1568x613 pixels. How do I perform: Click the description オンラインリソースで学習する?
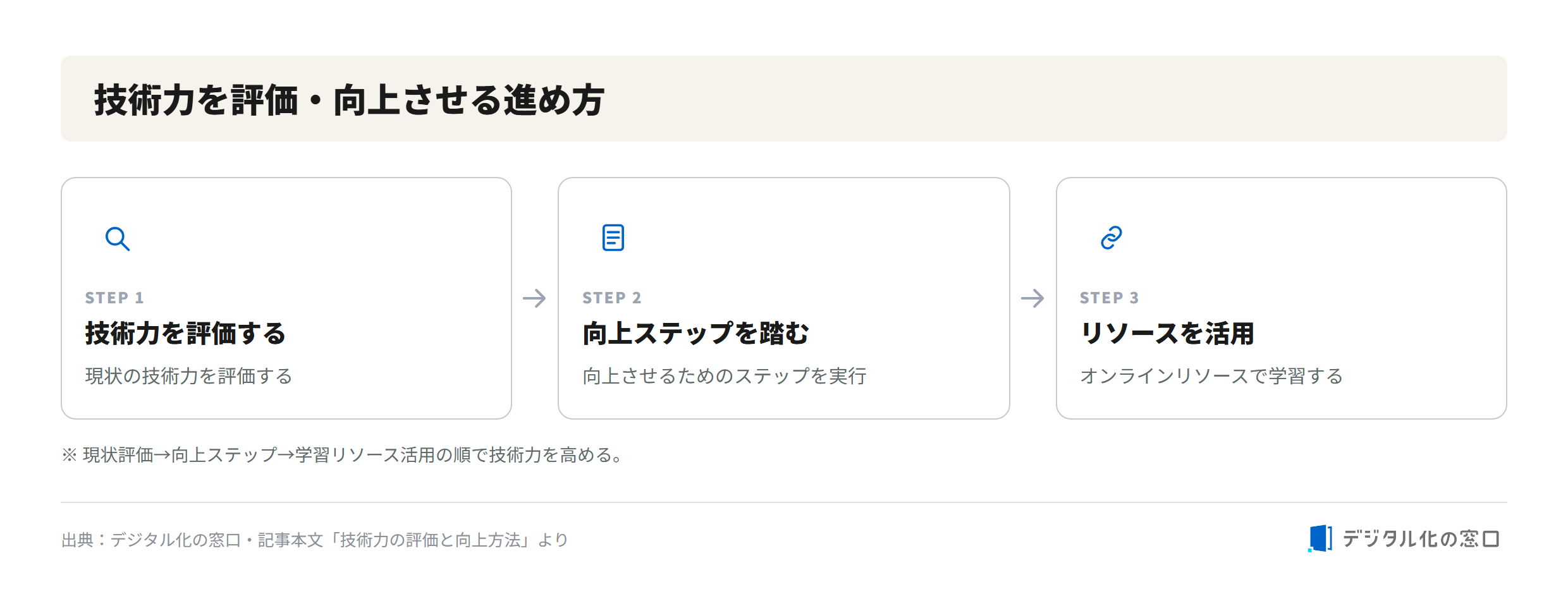(x=1211, y=376)
